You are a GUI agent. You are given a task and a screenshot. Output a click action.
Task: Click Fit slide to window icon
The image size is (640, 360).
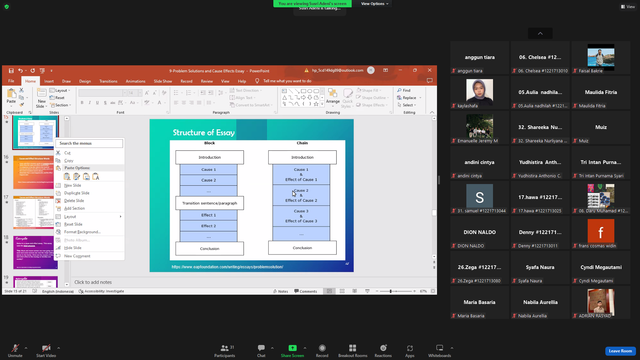coord(433,291)
